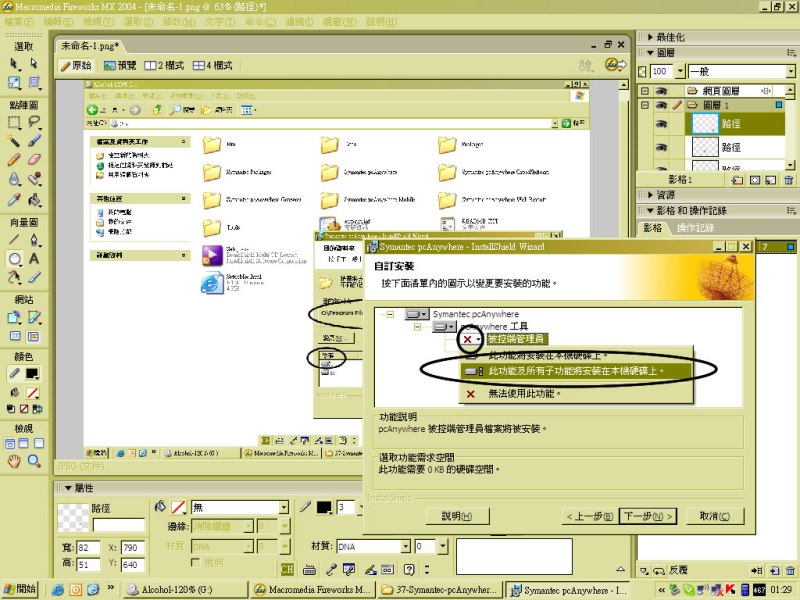Hide the highlighted 路徑 object's eye icon
The height and width of the screenshot is (600, 800).
pyautogui.click(x=661, y=124)
